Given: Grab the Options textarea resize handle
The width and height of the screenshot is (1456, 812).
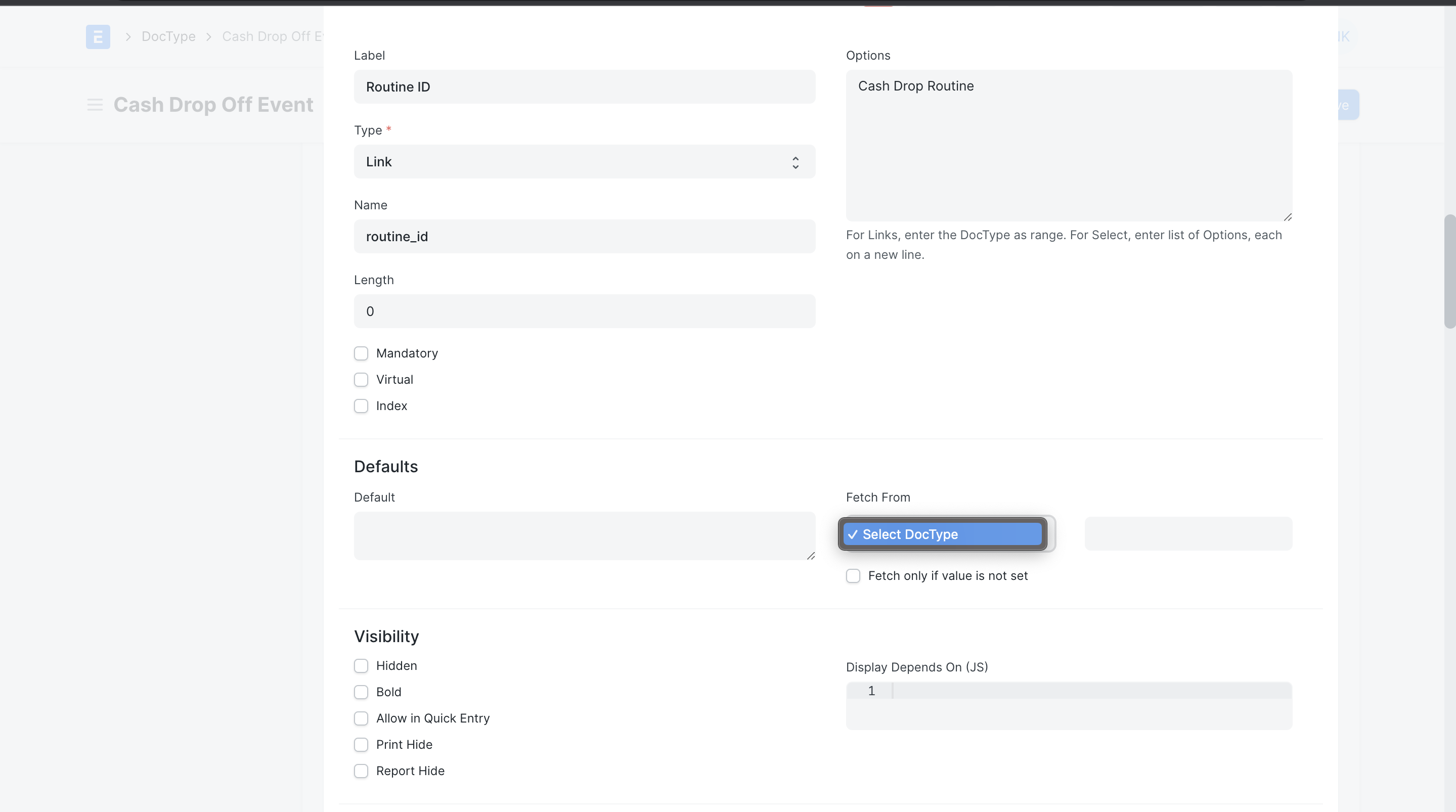Looking at the screenshot, I should (x=1288, y=216).
